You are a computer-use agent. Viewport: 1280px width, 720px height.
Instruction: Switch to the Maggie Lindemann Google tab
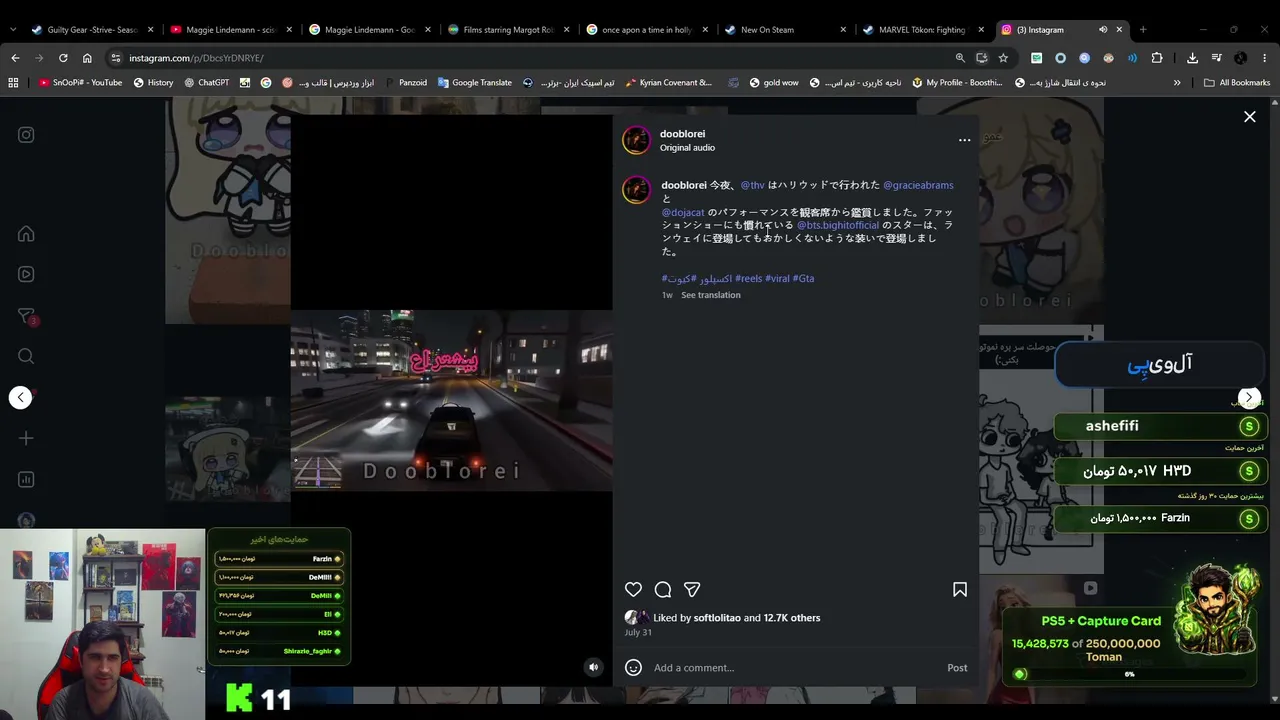(370, 30)
